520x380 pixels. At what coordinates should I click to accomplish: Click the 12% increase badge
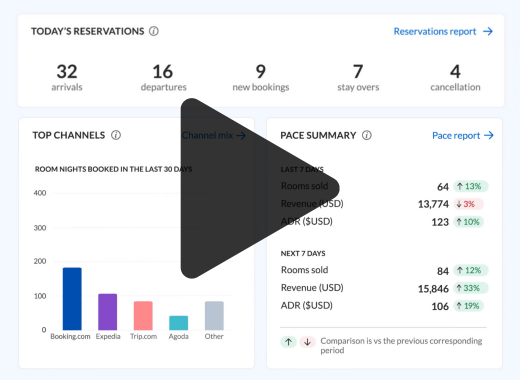click(x=470, y=270)
